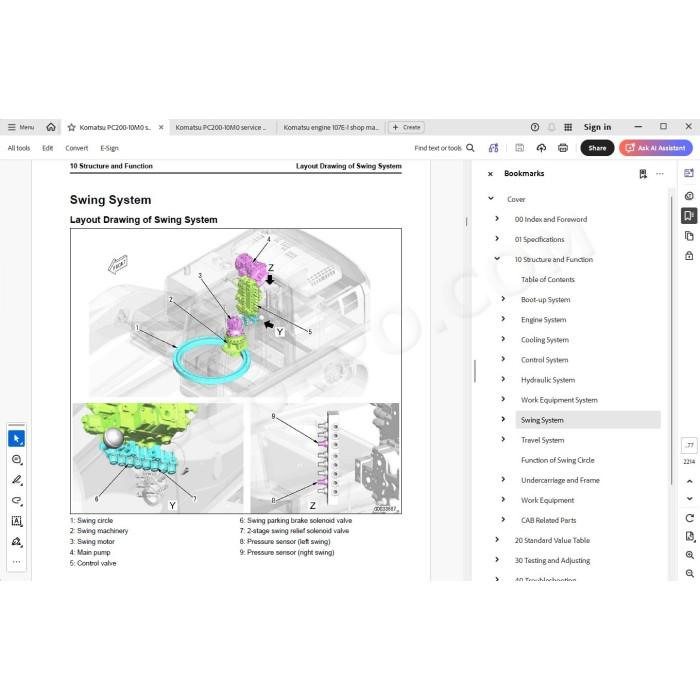Add a new bookmark icon in Bookmarks panel
Screen dimensions: 700x700
tap(642, 174)
